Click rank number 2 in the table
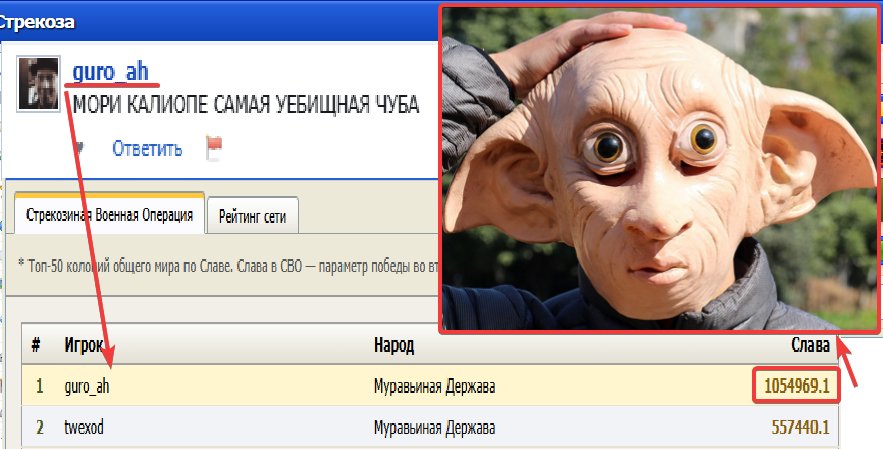 pos(39,428)
